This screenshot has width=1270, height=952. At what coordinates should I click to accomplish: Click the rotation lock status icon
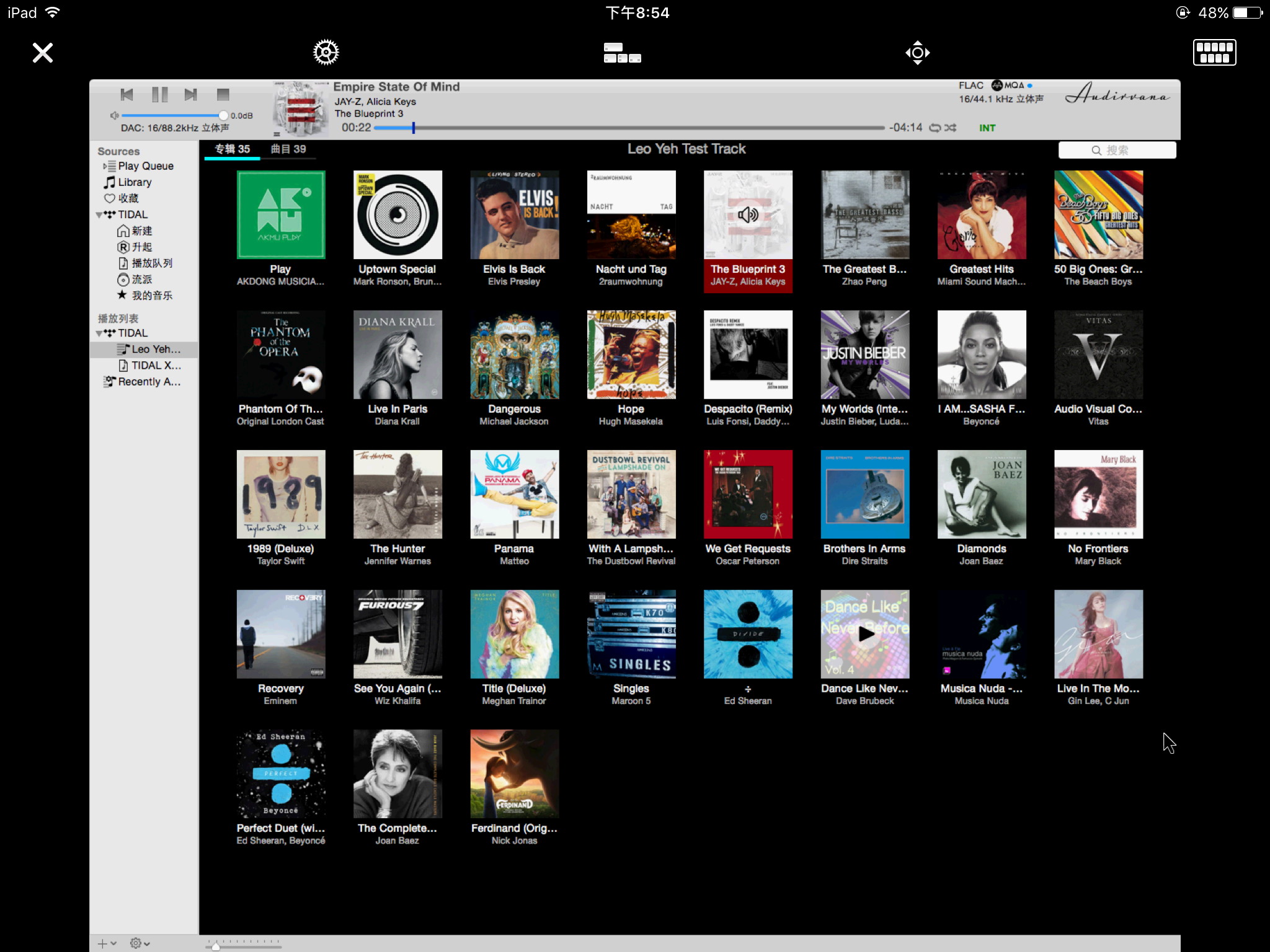(1183, 12)
